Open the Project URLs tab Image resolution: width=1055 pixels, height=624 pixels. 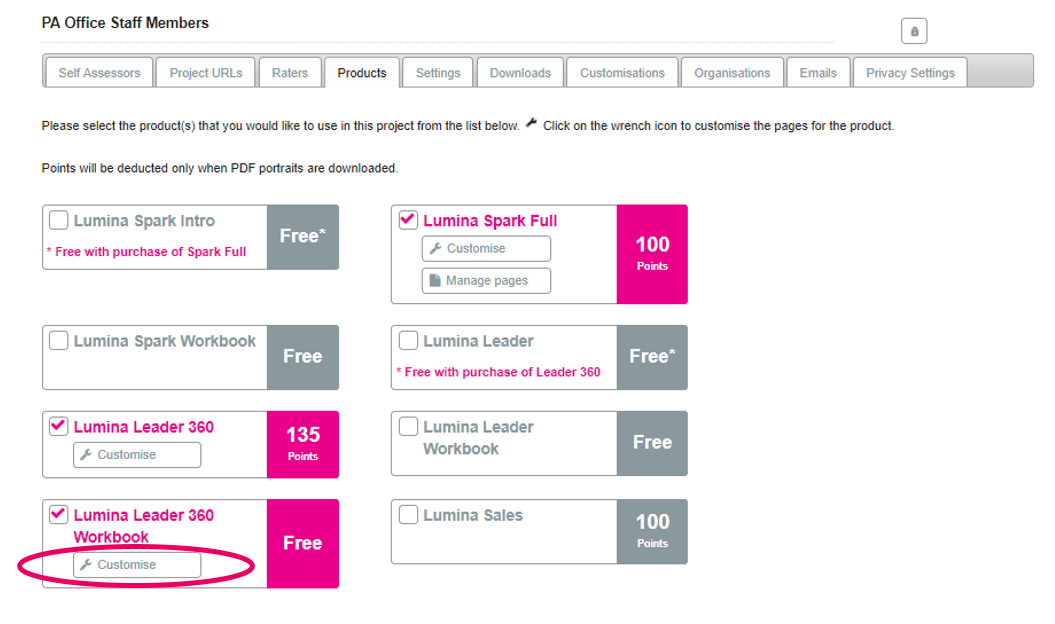tap(206, 73)
